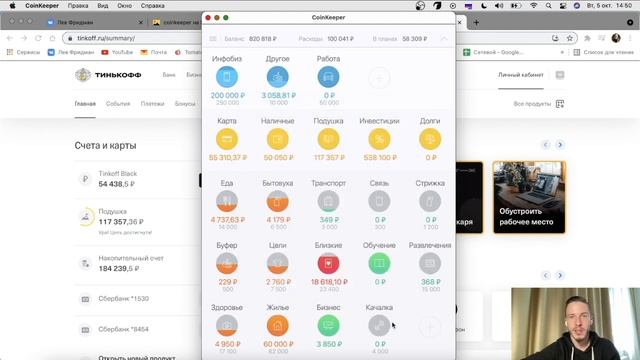The width and height of the screenshot is (640, 360).
Task: Open the Окно menu
Action: pyautogui.click(x=124, y=6)
